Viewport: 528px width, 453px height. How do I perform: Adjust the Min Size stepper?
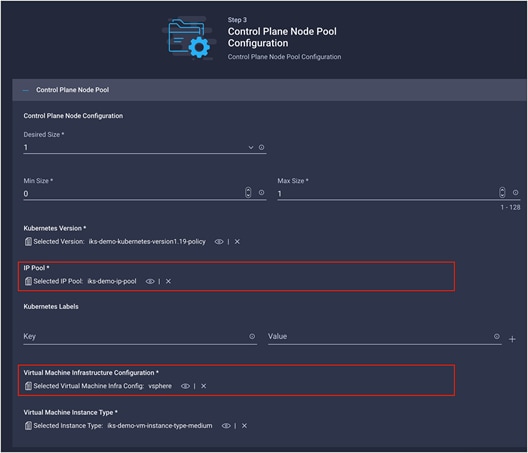coord(248,192)
